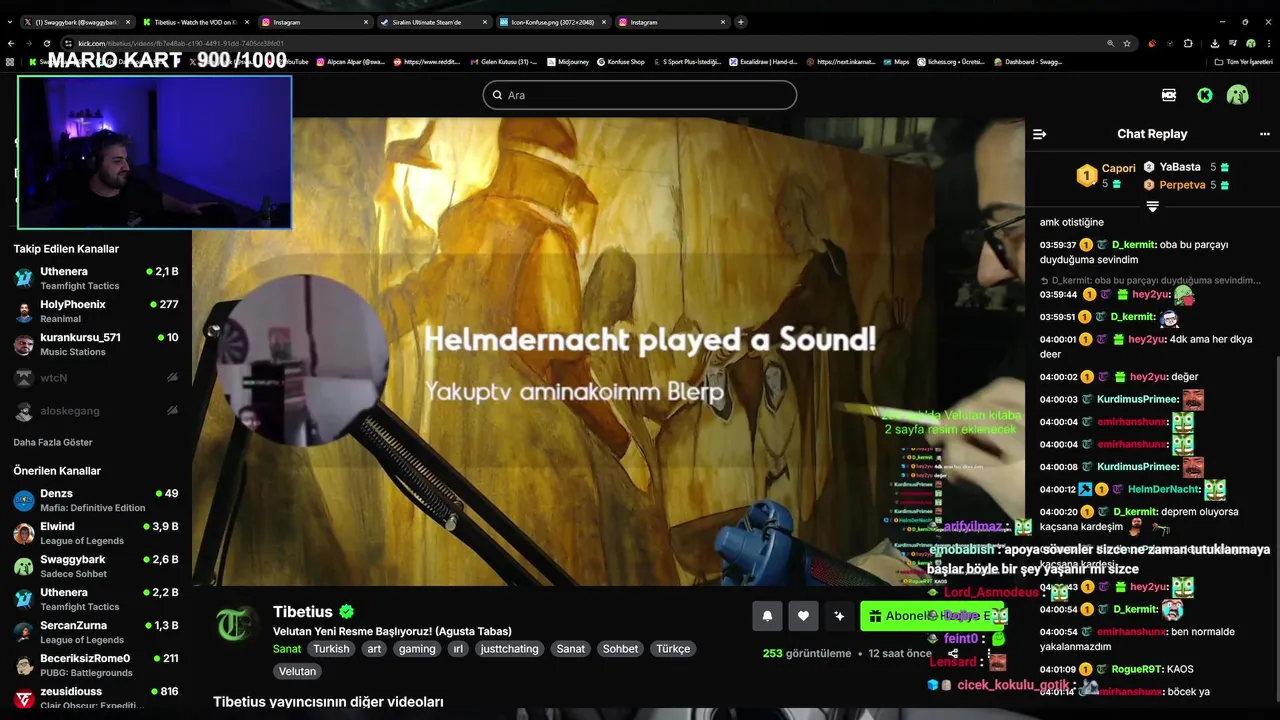Select the Sohbet tag
The width and height of the screenshot is (1280, 720).
(x=620, y=649)
